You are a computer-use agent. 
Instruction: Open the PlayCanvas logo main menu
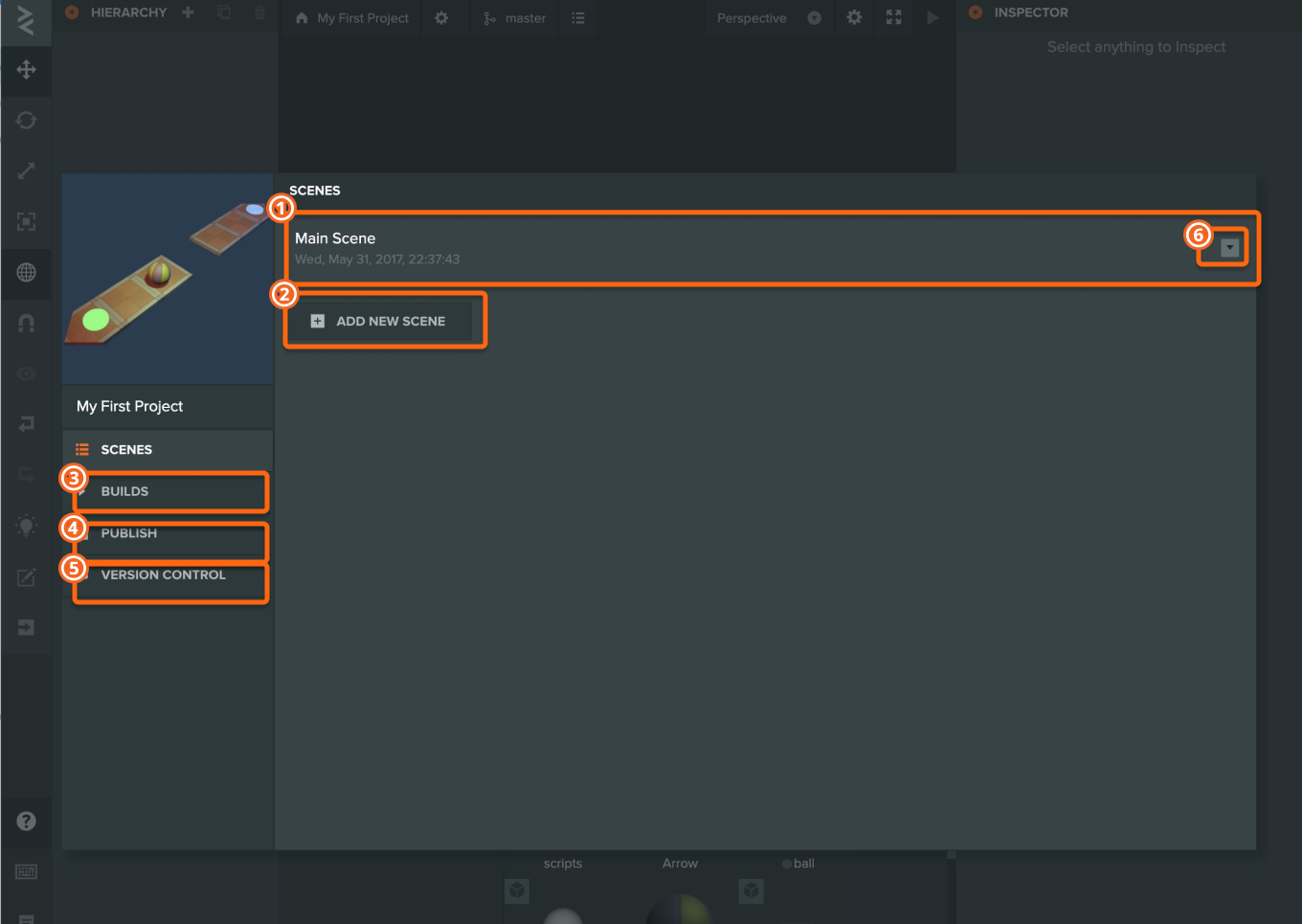pyautogui.click(x=26, y=21)
